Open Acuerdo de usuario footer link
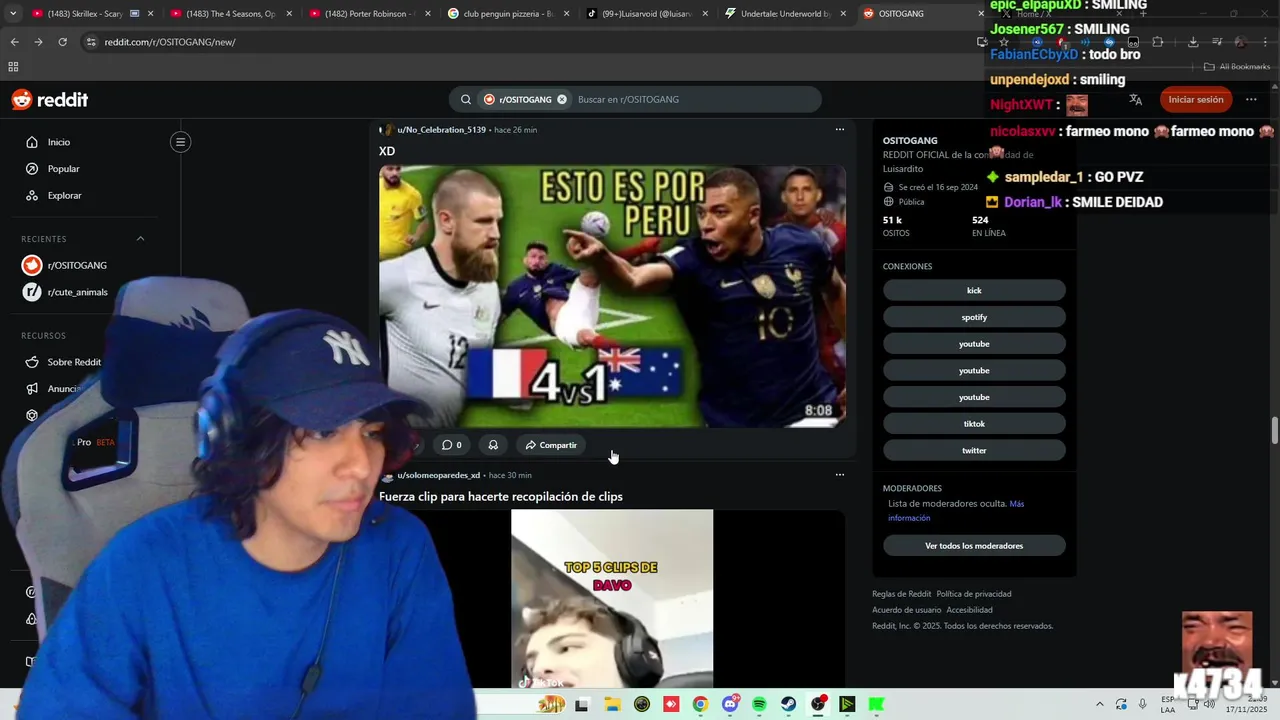 tap(906, 610)
